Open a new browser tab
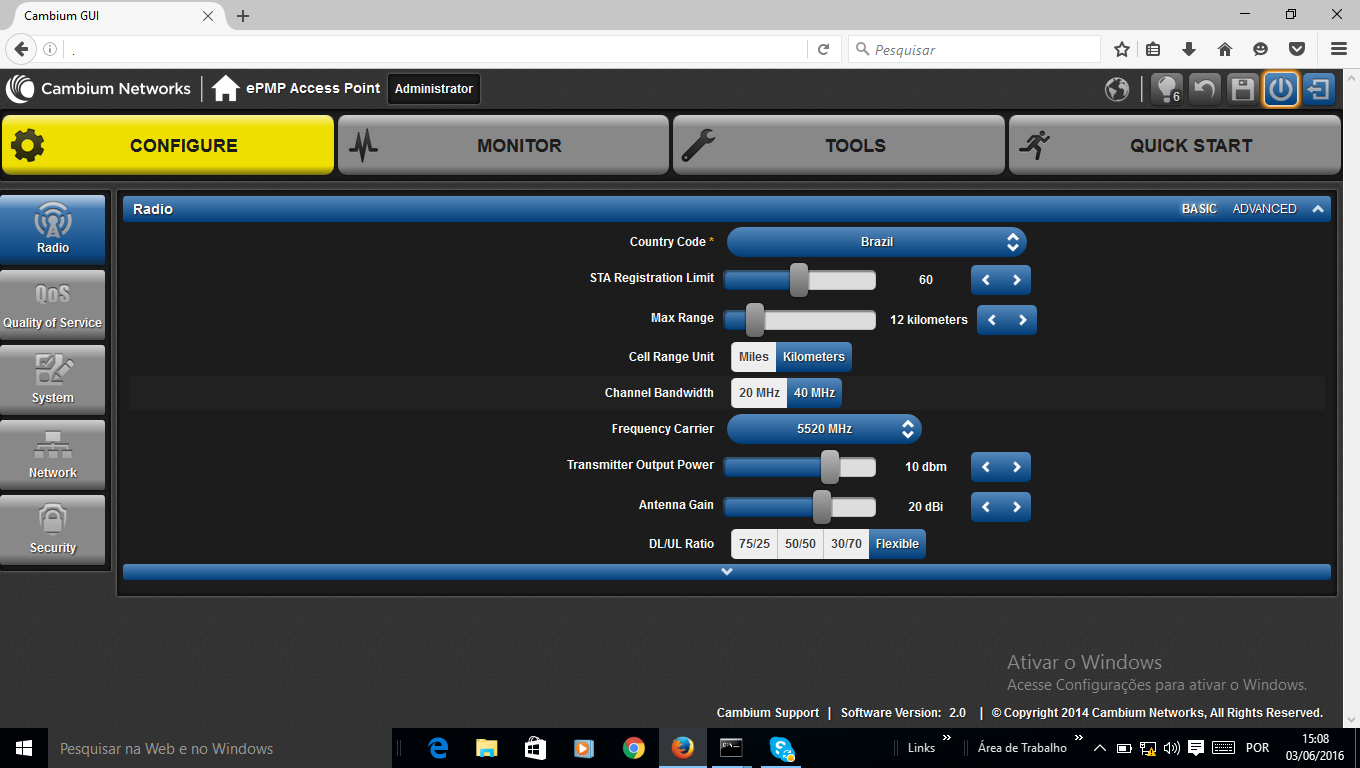Viewport: 1360px width, 768px height. tap(243, 16)
